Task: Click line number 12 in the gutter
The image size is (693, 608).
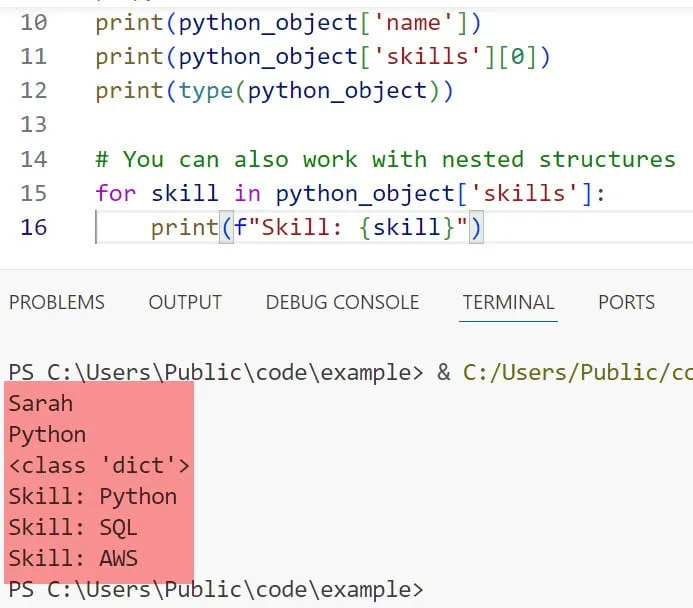Action: point(33,91)
